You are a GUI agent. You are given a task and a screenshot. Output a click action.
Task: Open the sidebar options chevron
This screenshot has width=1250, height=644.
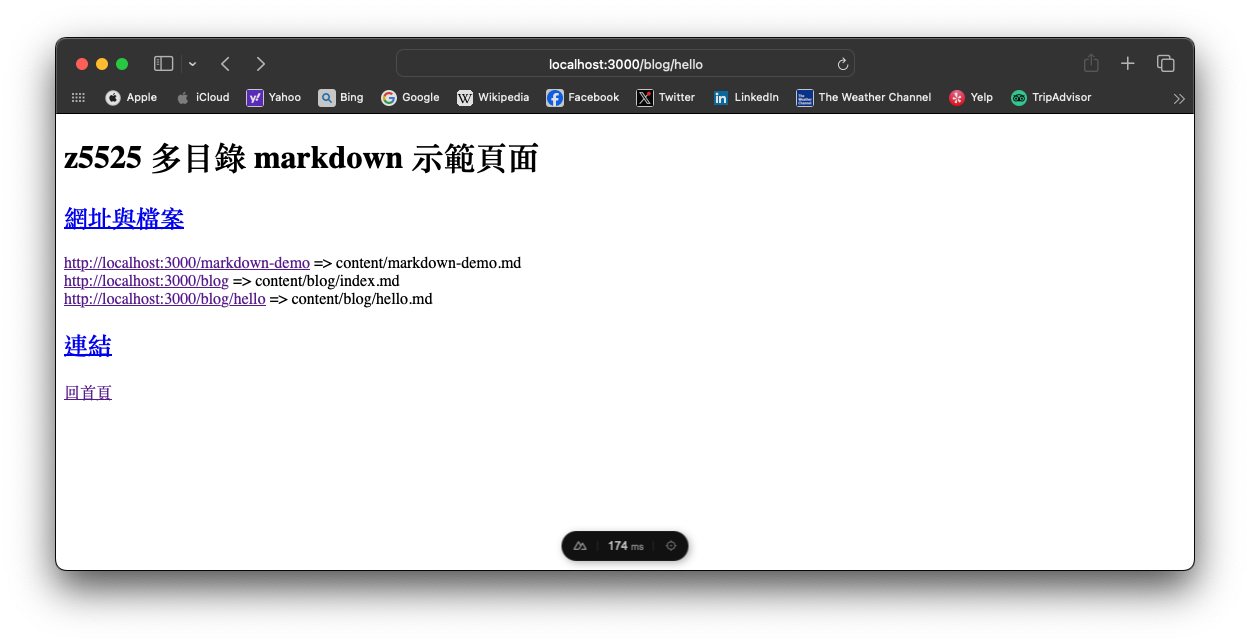click(x=190, y=62)
